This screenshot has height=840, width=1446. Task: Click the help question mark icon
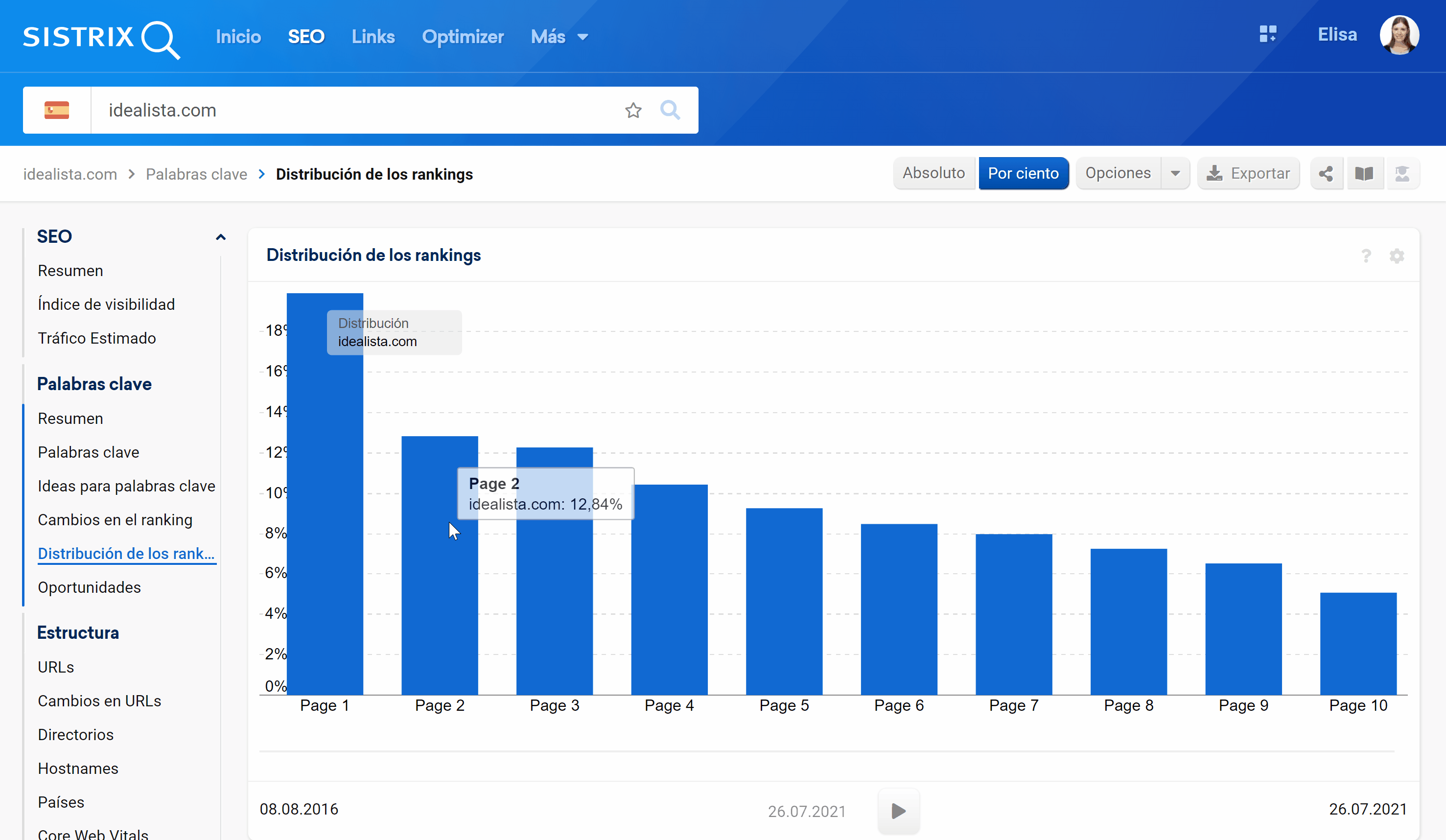(1366, 256)
